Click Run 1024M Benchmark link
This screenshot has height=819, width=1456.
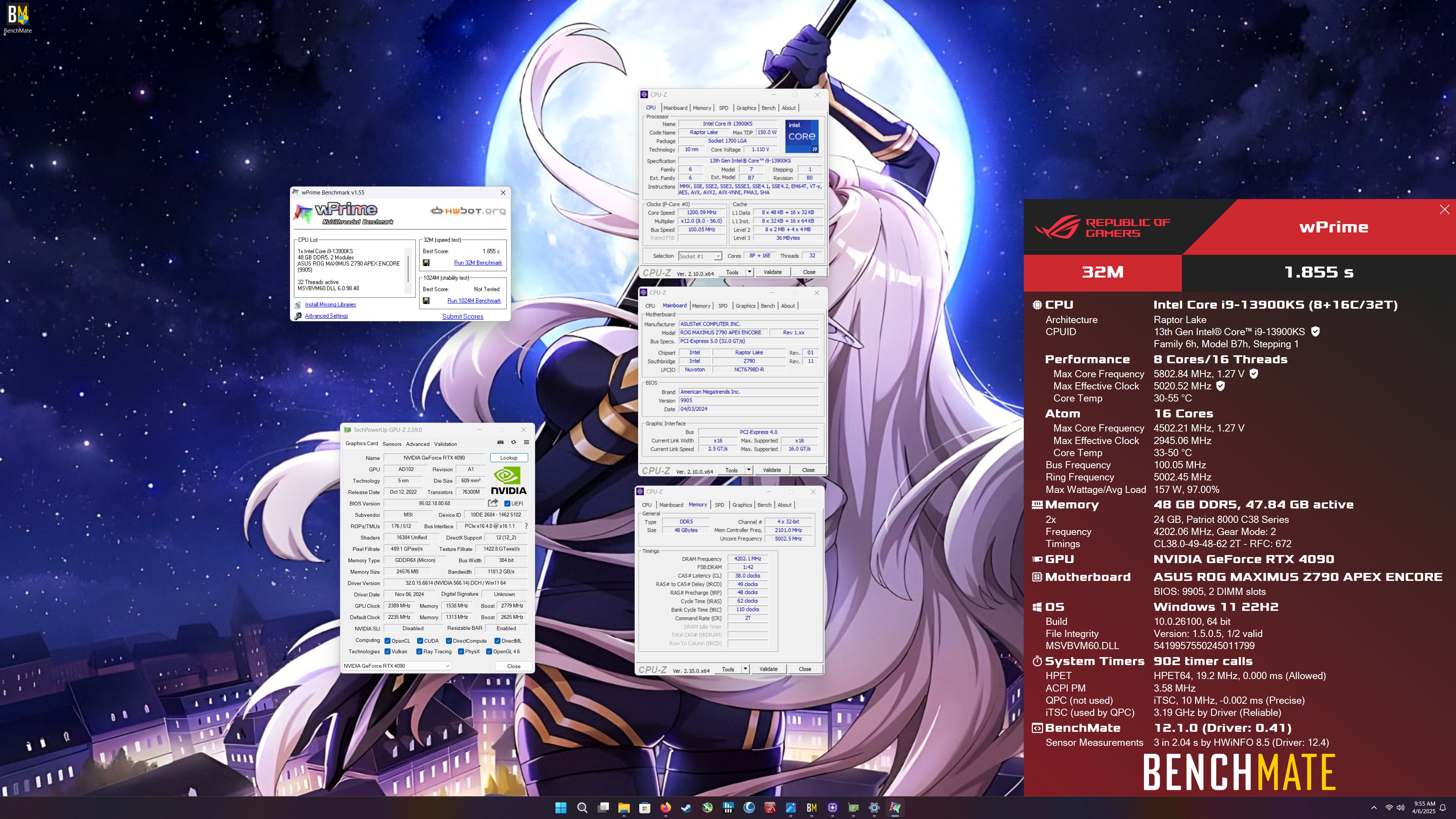click(x=474, y=301)
